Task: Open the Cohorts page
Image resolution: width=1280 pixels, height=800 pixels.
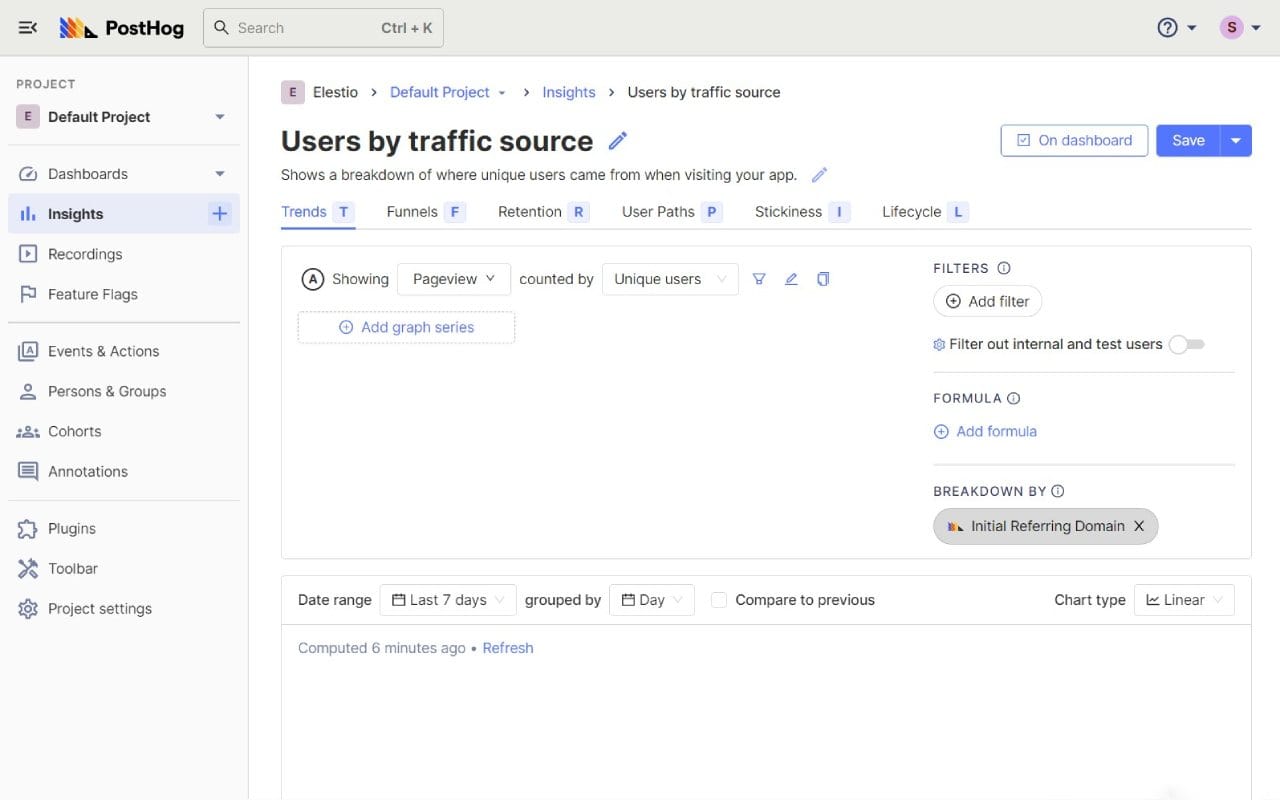Action: 75,431
